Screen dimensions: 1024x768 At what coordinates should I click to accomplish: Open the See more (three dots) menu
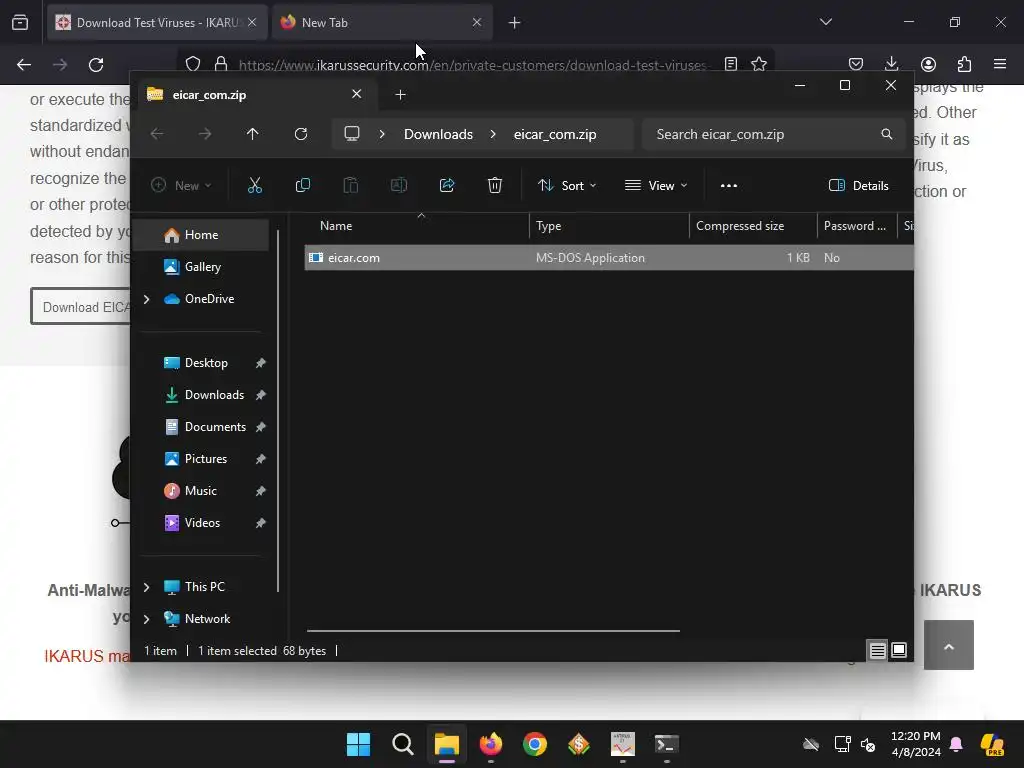pos(729,185)
